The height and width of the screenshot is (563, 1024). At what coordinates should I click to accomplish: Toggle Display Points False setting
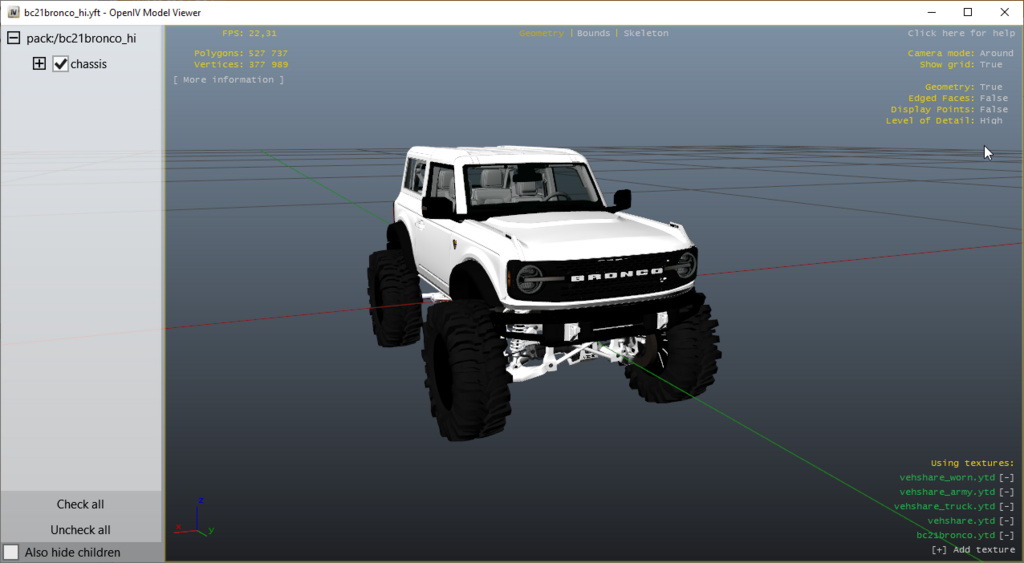(994, 109)
